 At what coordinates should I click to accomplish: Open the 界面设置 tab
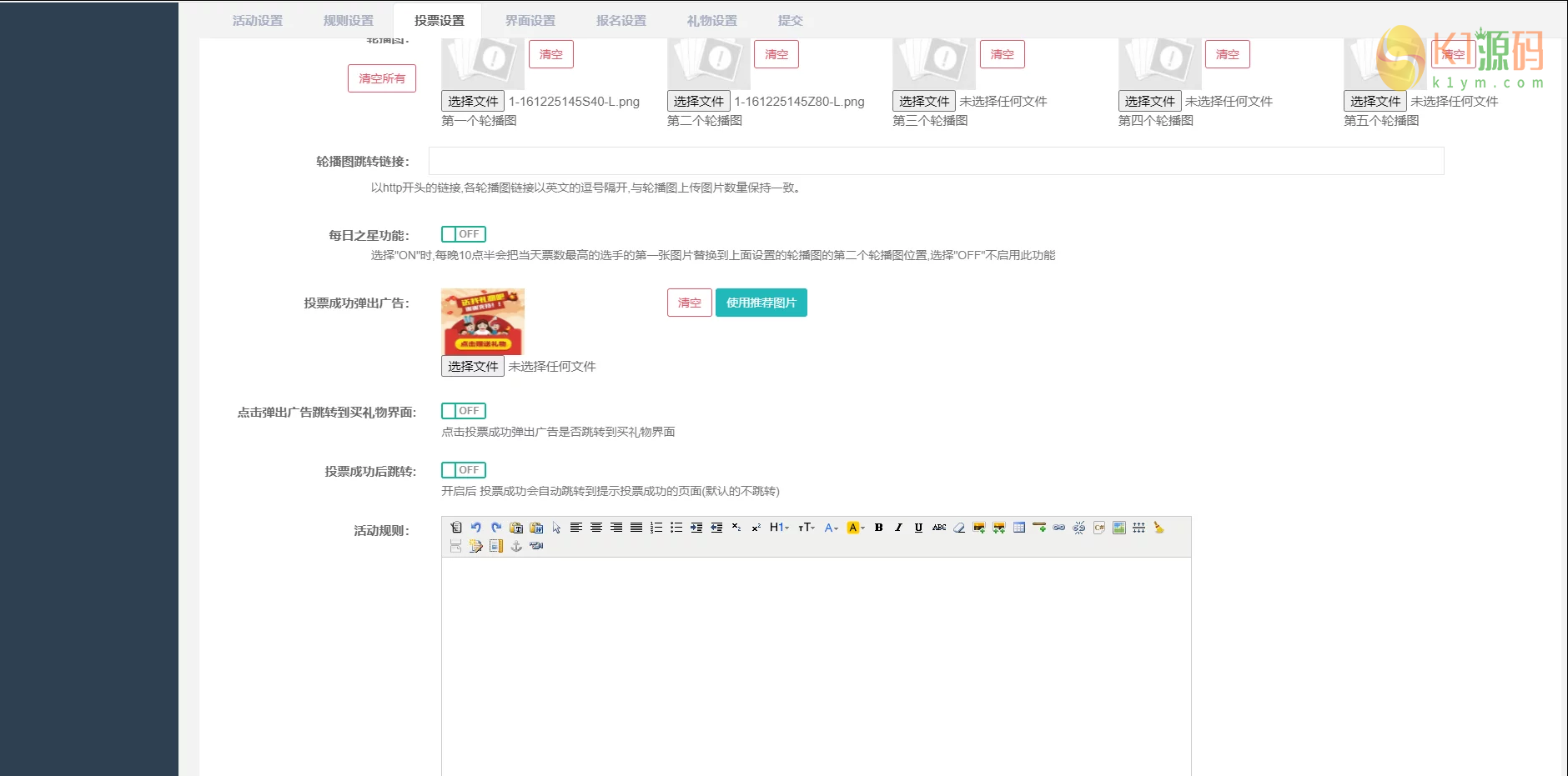[530, 20]
